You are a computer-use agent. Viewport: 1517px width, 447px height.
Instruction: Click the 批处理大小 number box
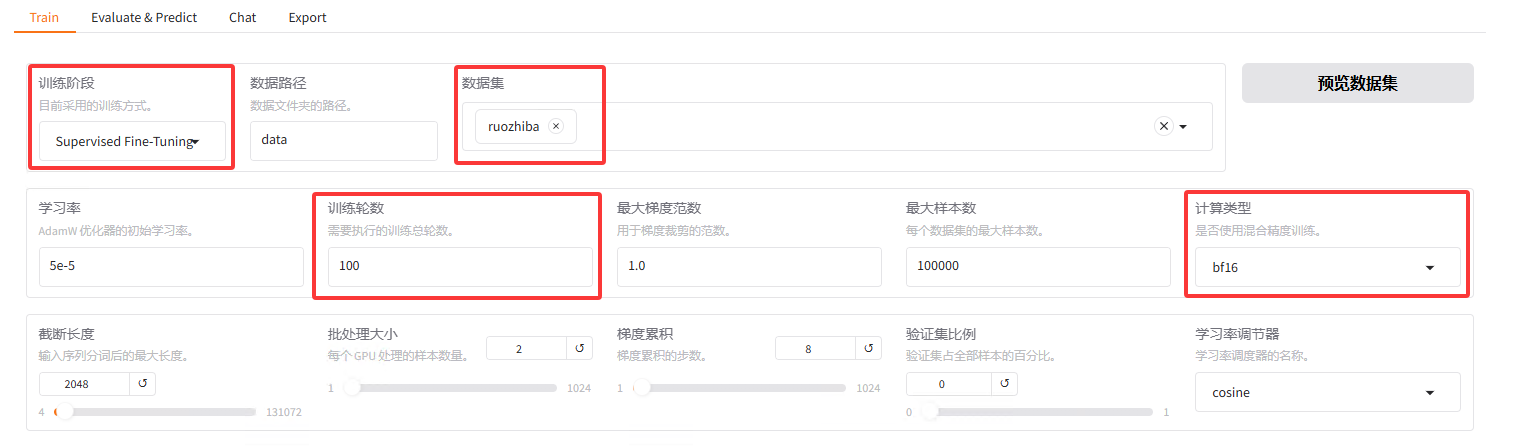[x=526, y=348]
